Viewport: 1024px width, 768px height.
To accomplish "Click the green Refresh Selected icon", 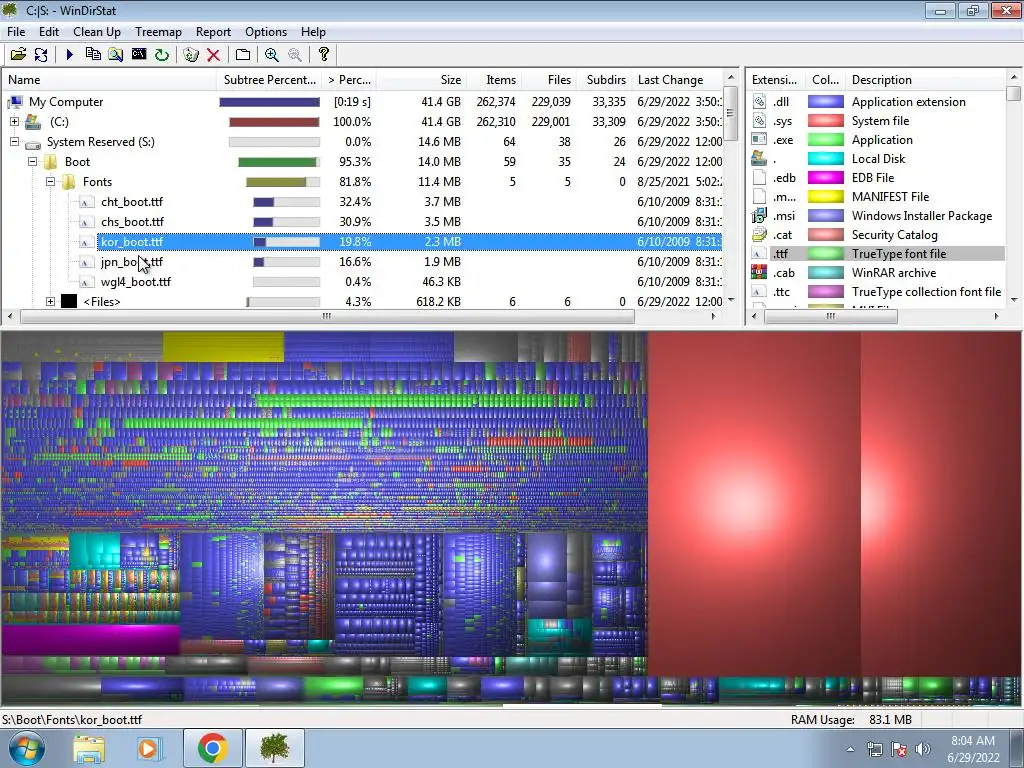I will coord(161,55).
